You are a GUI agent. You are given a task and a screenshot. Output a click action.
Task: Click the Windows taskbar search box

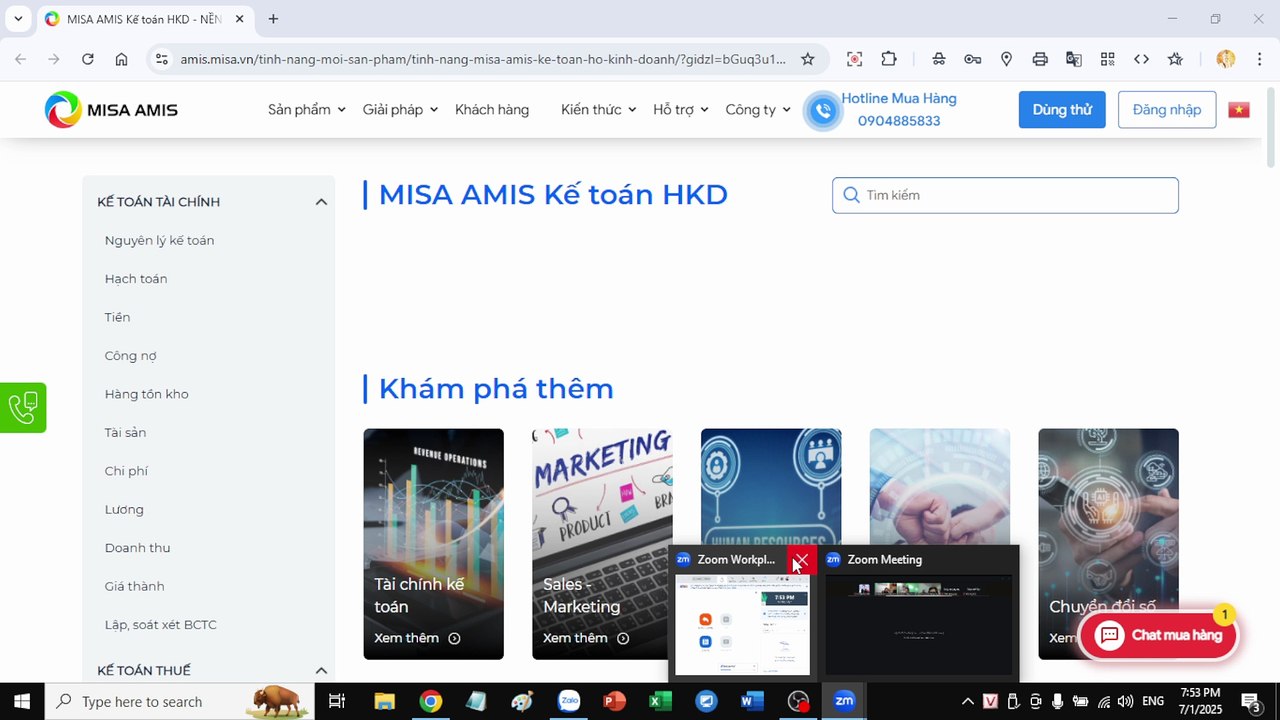[178, 701]
